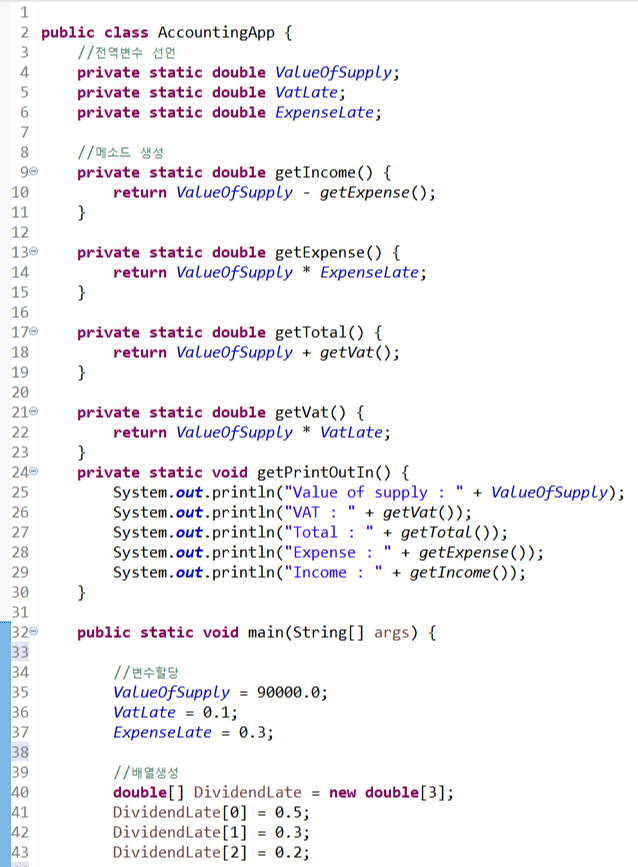Click the comment //변수할당
The image size is (638, 867).
[146, 672]
